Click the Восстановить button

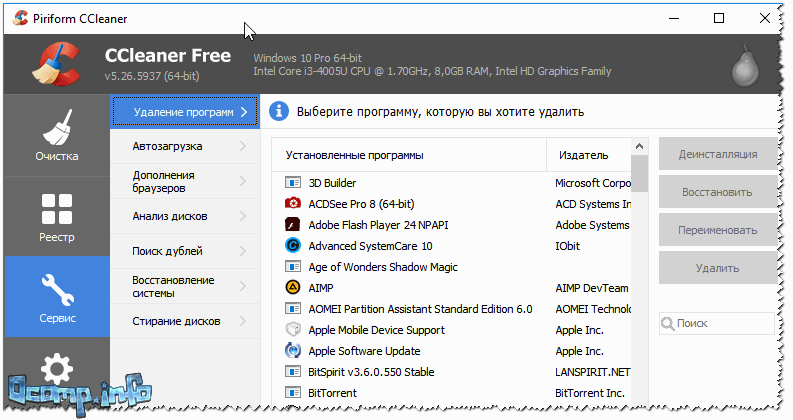[718, 192]
